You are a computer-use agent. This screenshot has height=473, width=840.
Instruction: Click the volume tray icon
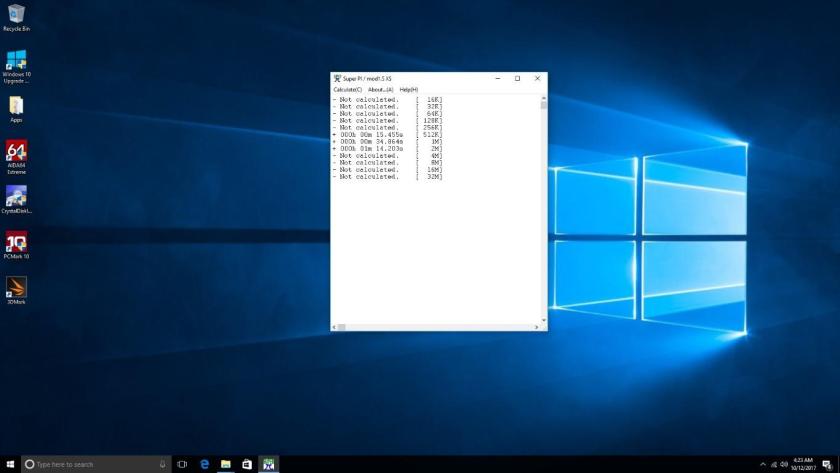pyautogui.click(x=784, y=464)
